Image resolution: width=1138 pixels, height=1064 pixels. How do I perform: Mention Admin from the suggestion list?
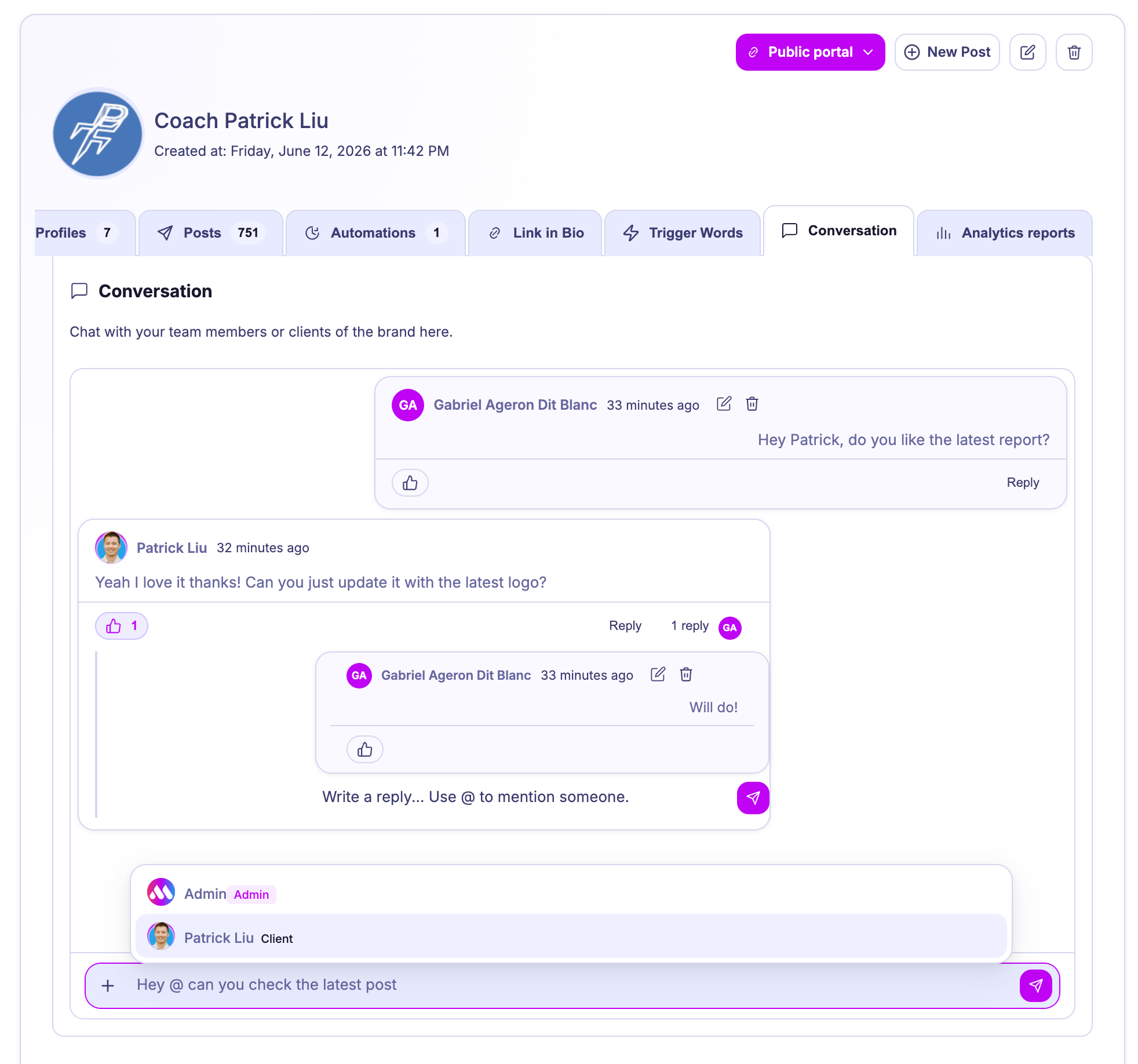click(x=571, y=893)
